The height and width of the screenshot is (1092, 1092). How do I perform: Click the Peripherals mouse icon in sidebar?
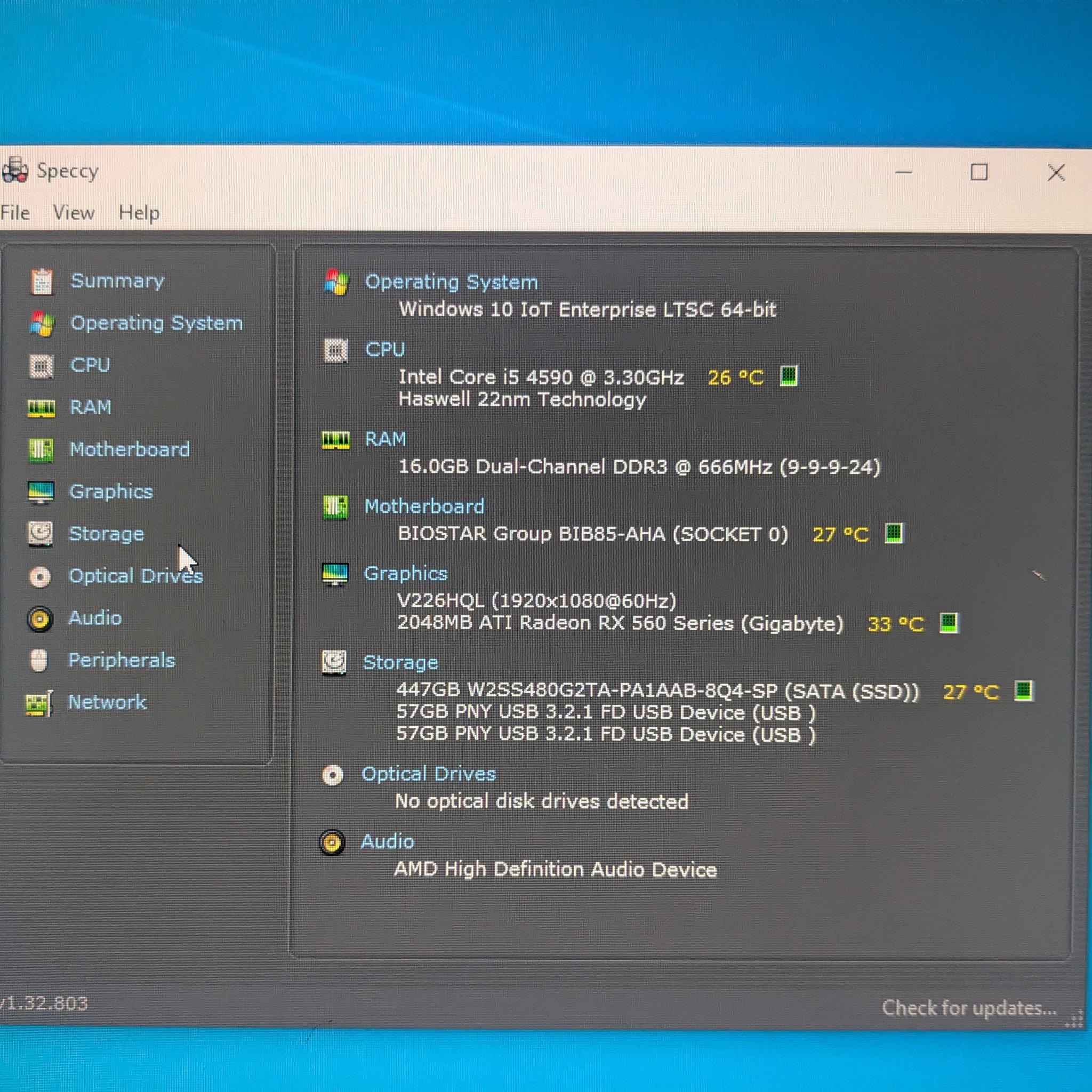tap(39, 660)
